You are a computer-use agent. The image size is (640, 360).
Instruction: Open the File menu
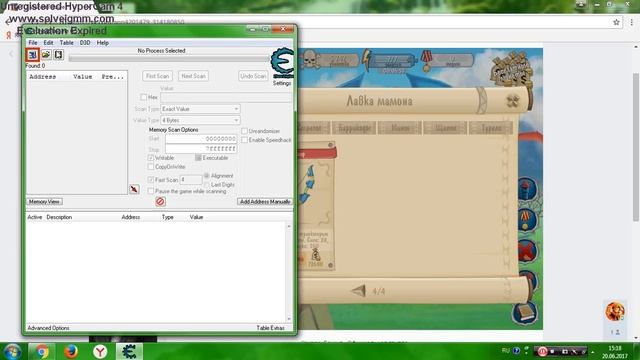(33, 42)
